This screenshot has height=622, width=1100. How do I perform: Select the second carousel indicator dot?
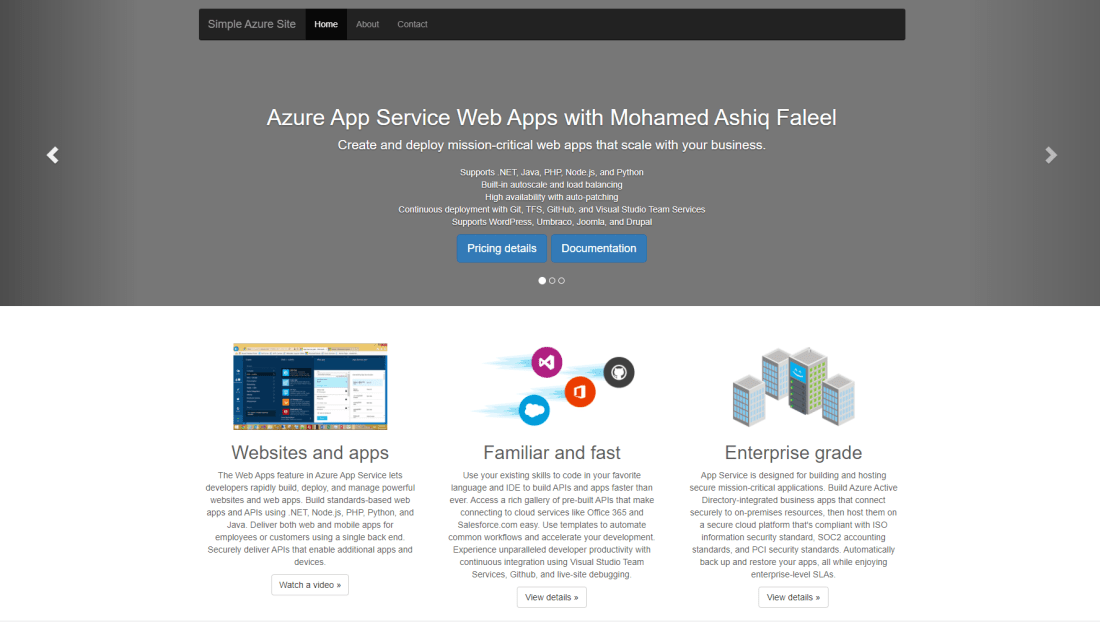[x=552, y=281]
